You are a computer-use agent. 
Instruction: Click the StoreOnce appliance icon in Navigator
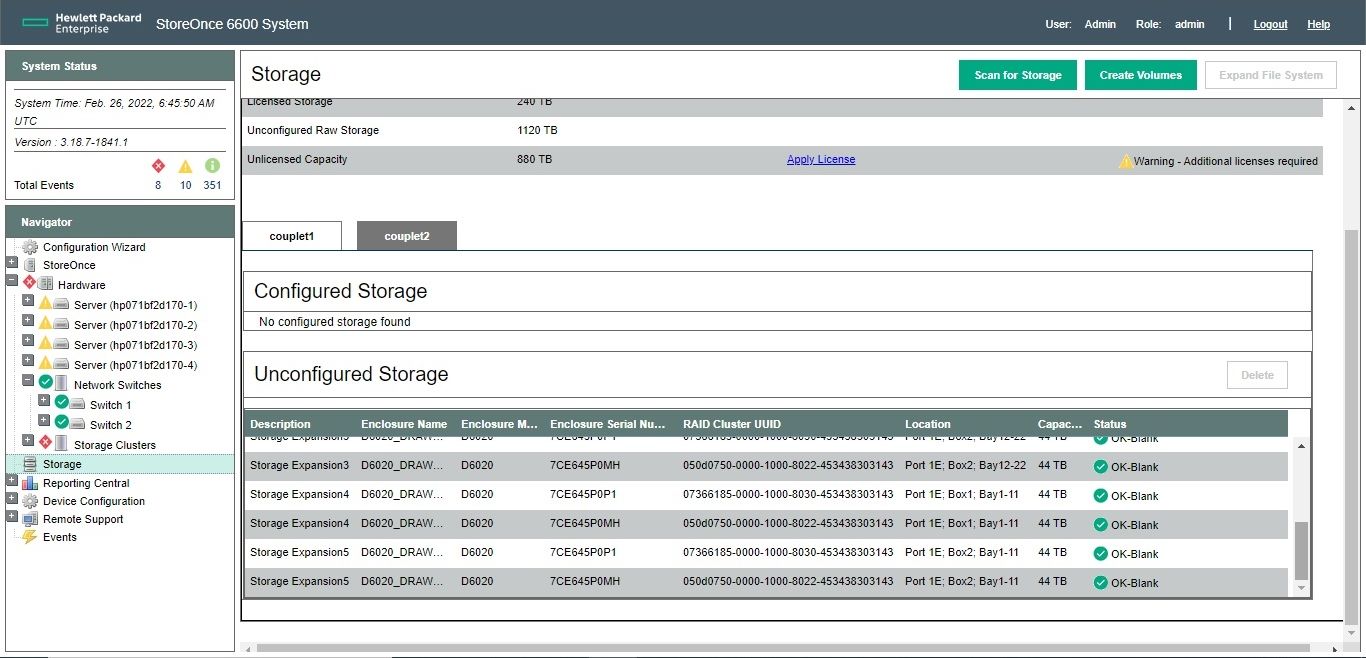pos(30,265)
